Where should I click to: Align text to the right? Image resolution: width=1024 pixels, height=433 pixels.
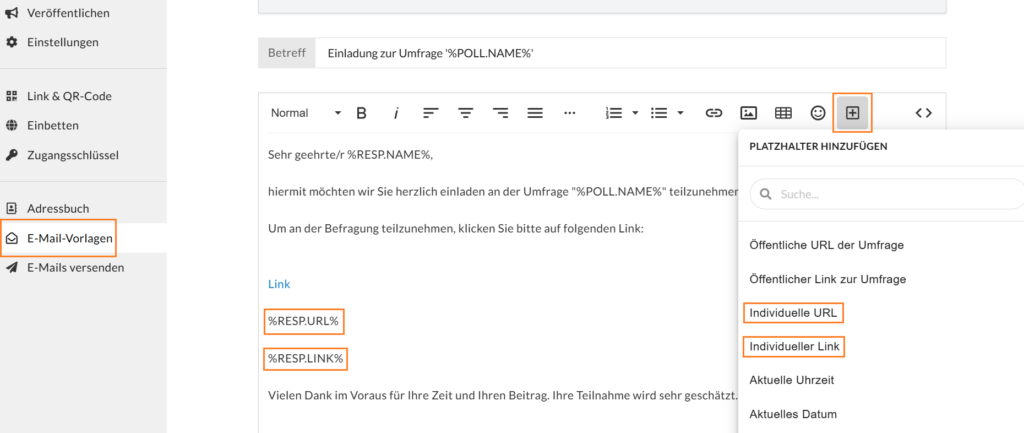(x=500, y=113)
